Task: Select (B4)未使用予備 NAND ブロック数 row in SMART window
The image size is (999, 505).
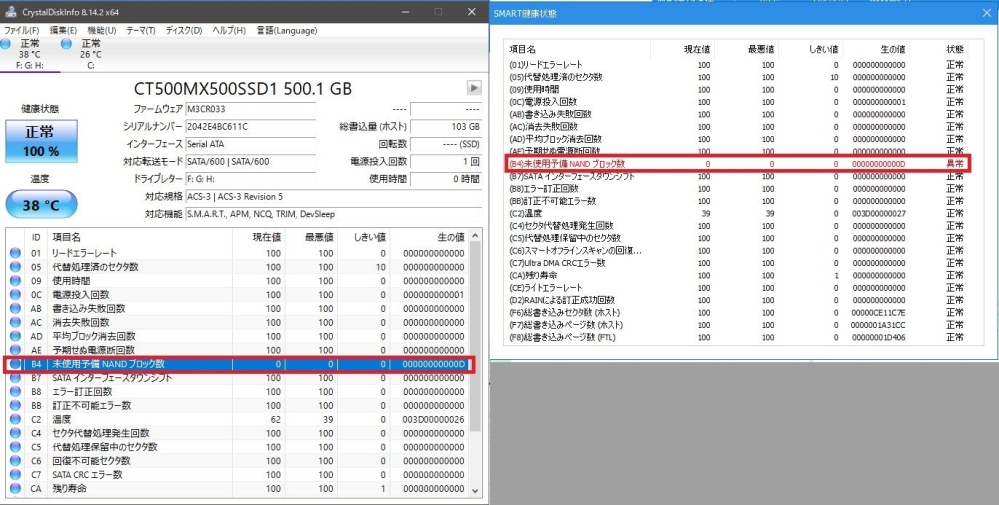Action: coord(737,164)
